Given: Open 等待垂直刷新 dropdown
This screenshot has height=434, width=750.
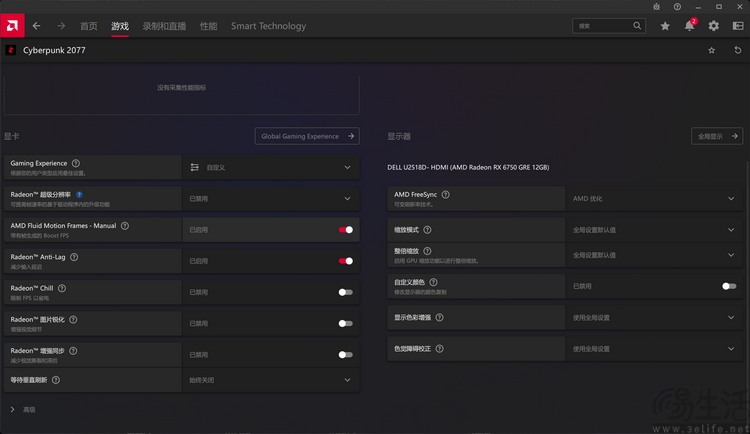Looking at the screenshot, I should [x=271, y=380].
